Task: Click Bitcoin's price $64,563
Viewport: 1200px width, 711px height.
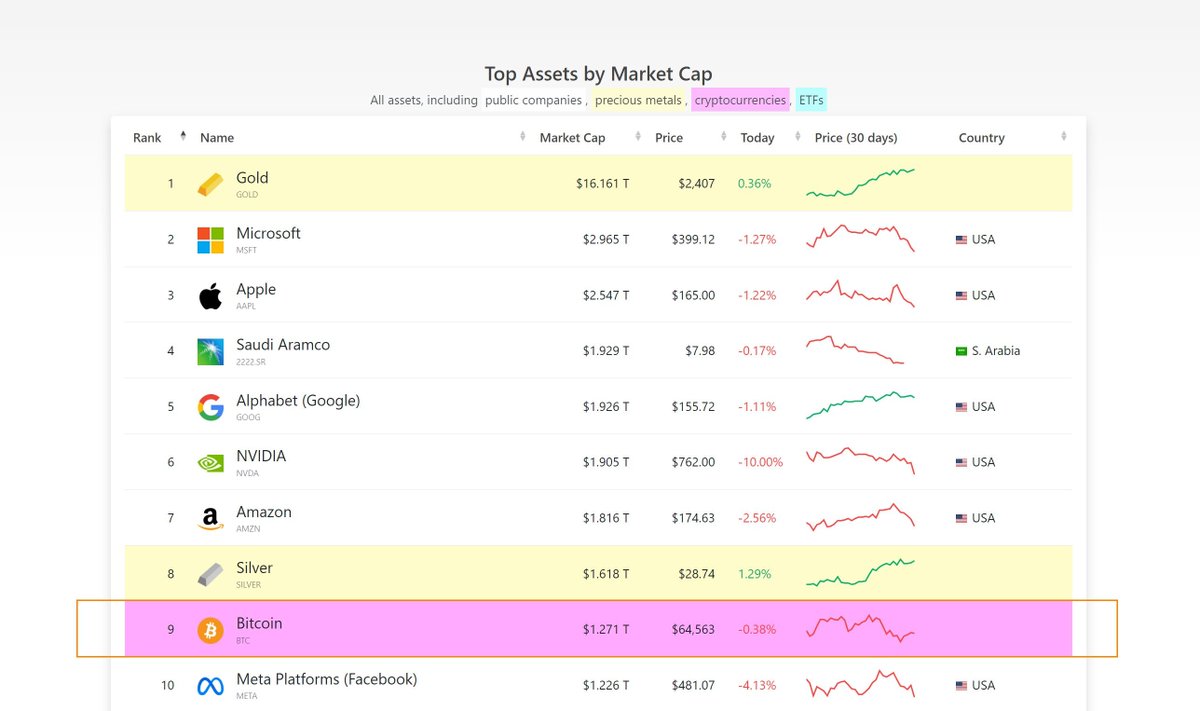Action: tap(693, 630)
